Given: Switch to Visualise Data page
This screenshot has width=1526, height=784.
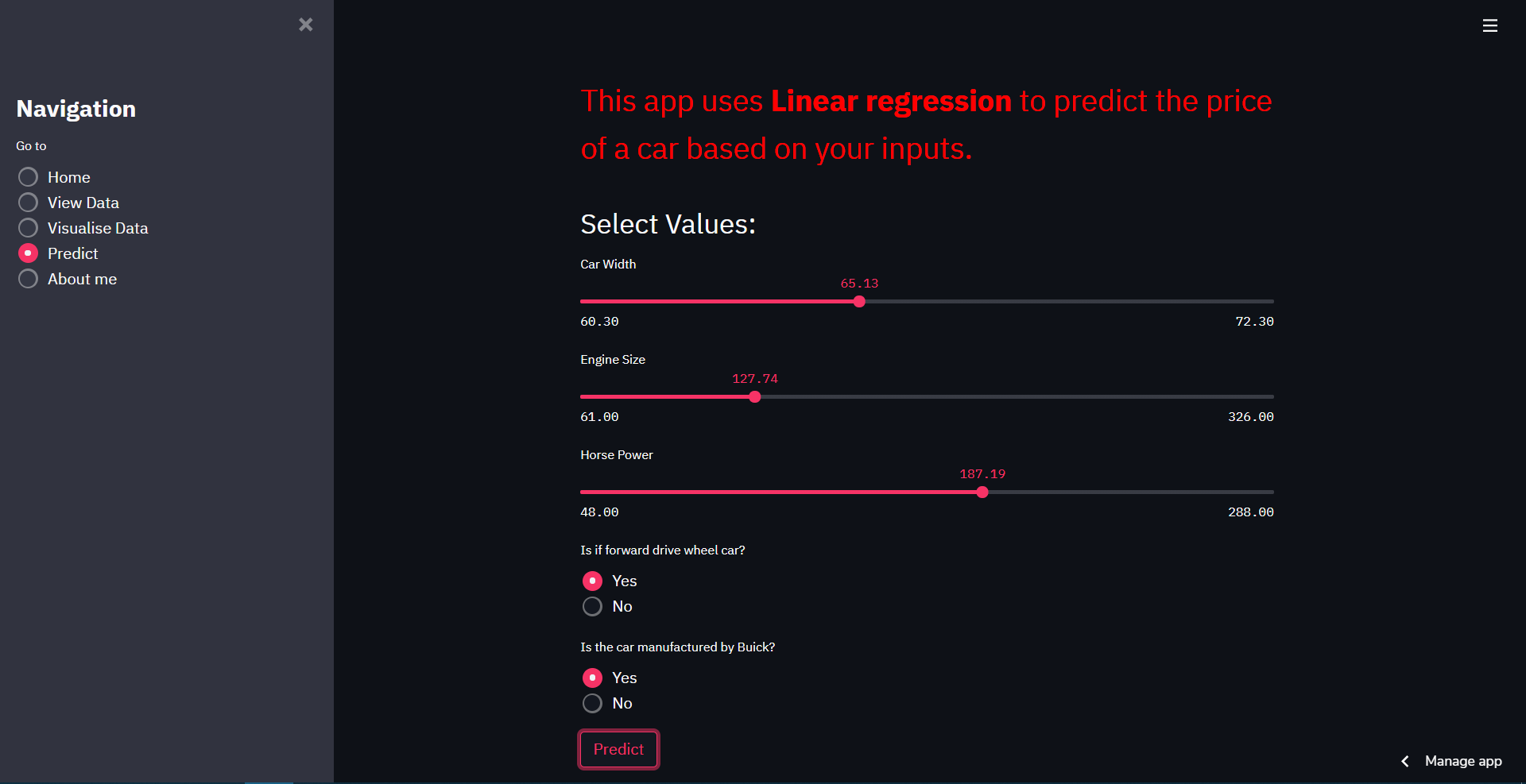Looking at the screenshot, I should coord(28,227).
